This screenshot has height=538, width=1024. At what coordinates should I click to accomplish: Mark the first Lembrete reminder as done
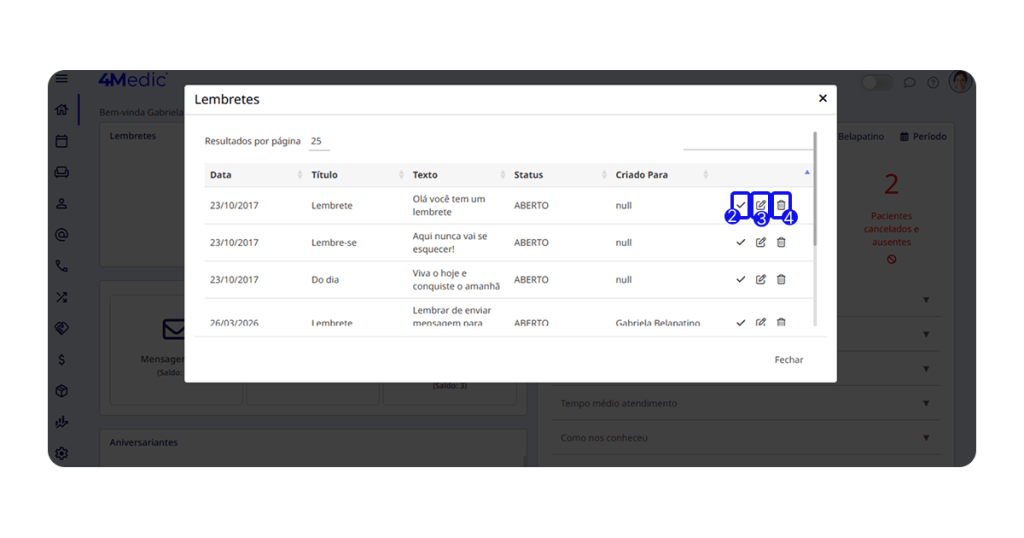click(740, 205)
